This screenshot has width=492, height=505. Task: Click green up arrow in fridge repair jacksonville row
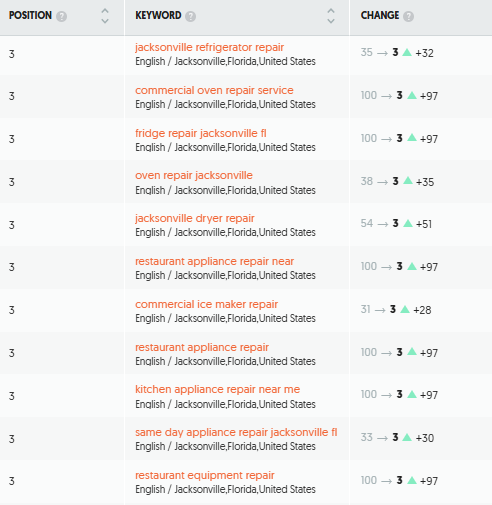pyautogui.click(x=412, y=138)
